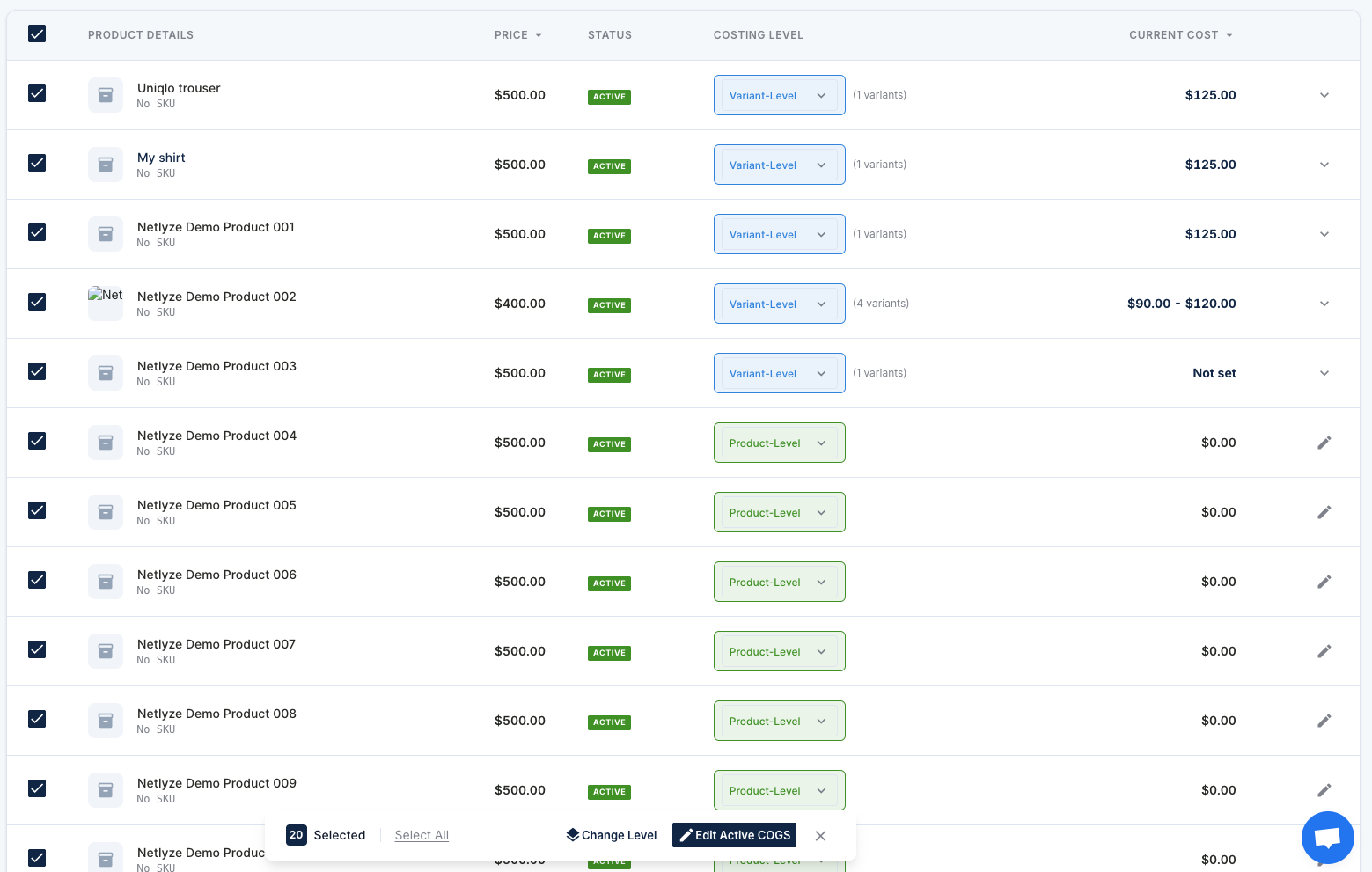This screenshot has height=872, width=1372.
Task: Click the Netlyze Demo Product 002 image
Action: 106,303
